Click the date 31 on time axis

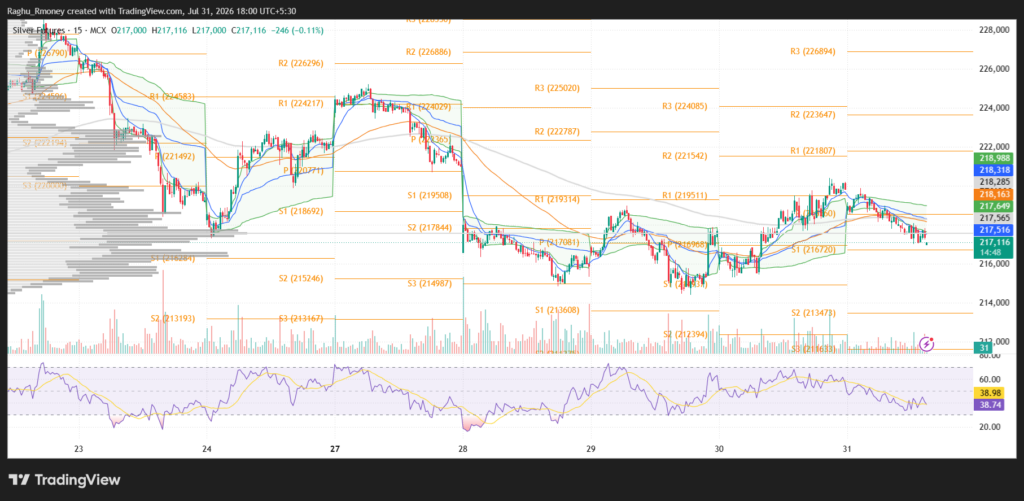point(846,449)
